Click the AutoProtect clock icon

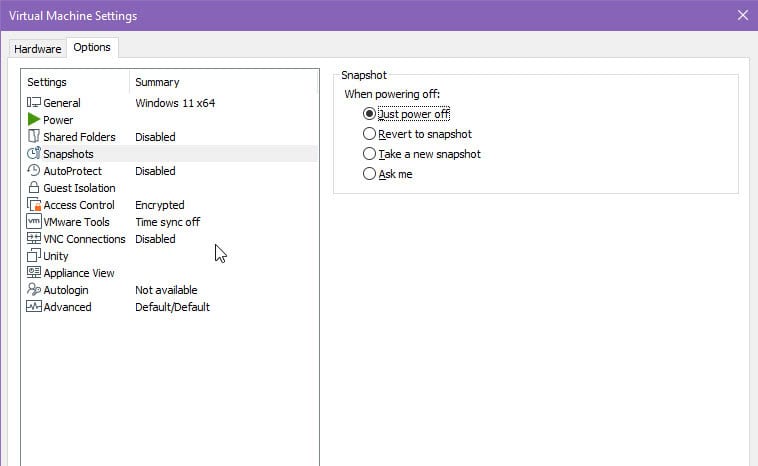pyautogui.click(x=34, y=171)
